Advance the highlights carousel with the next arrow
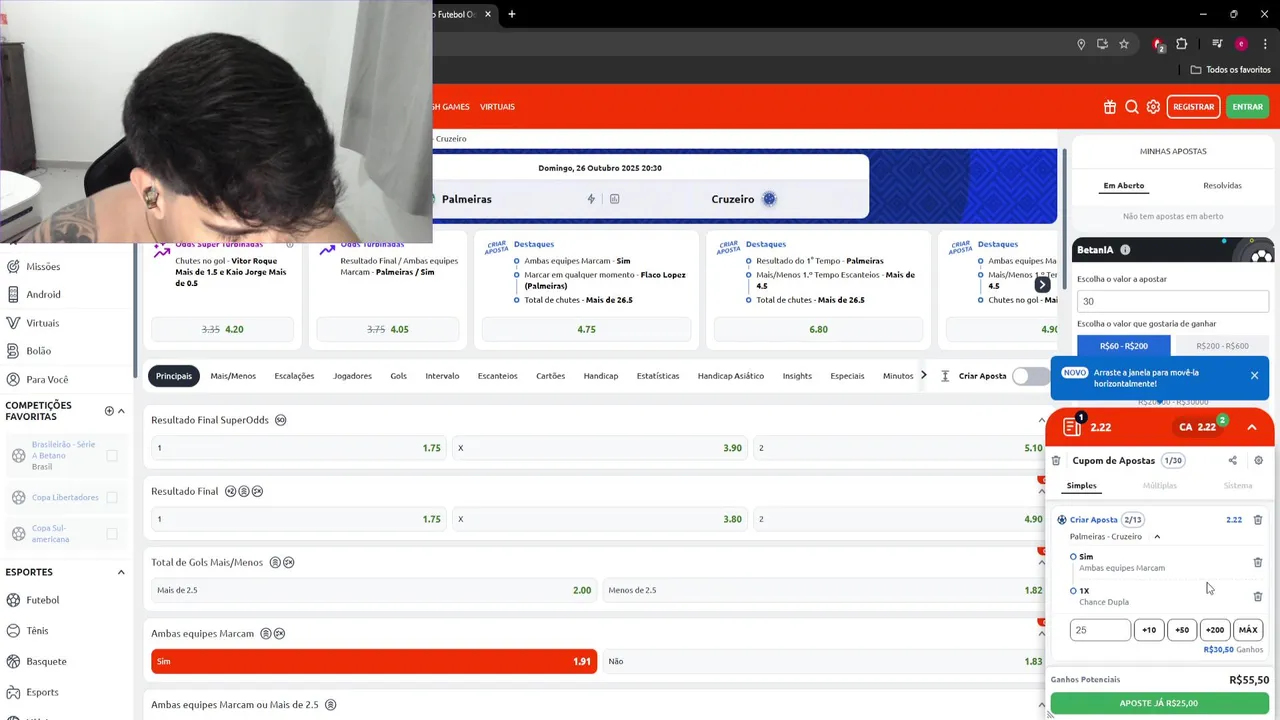Image resolution: width=1280 pixels, height=720 pixels. point(1042,285)
